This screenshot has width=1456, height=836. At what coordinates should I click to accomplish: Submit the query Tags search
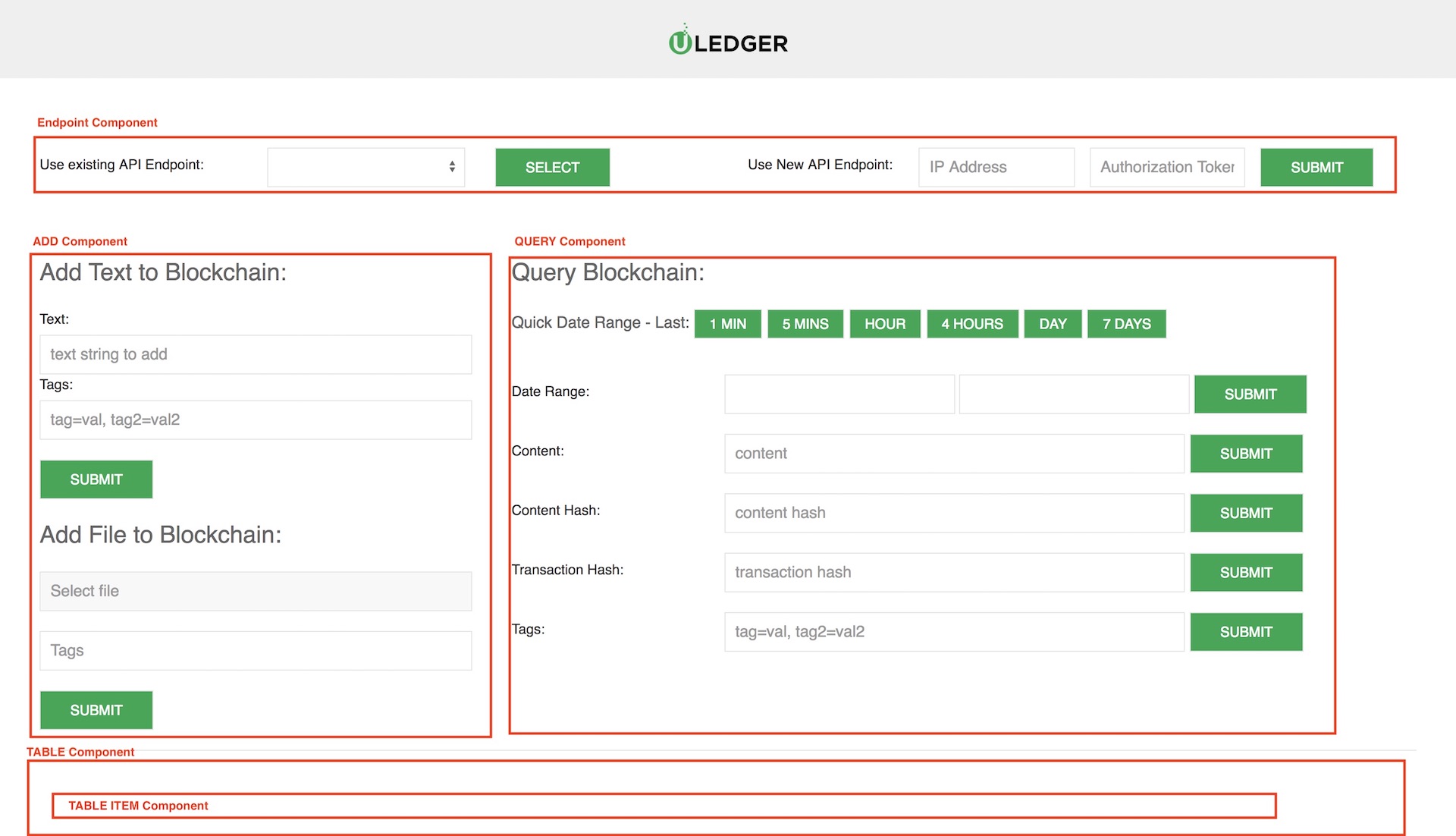(x=1245, y=632)
